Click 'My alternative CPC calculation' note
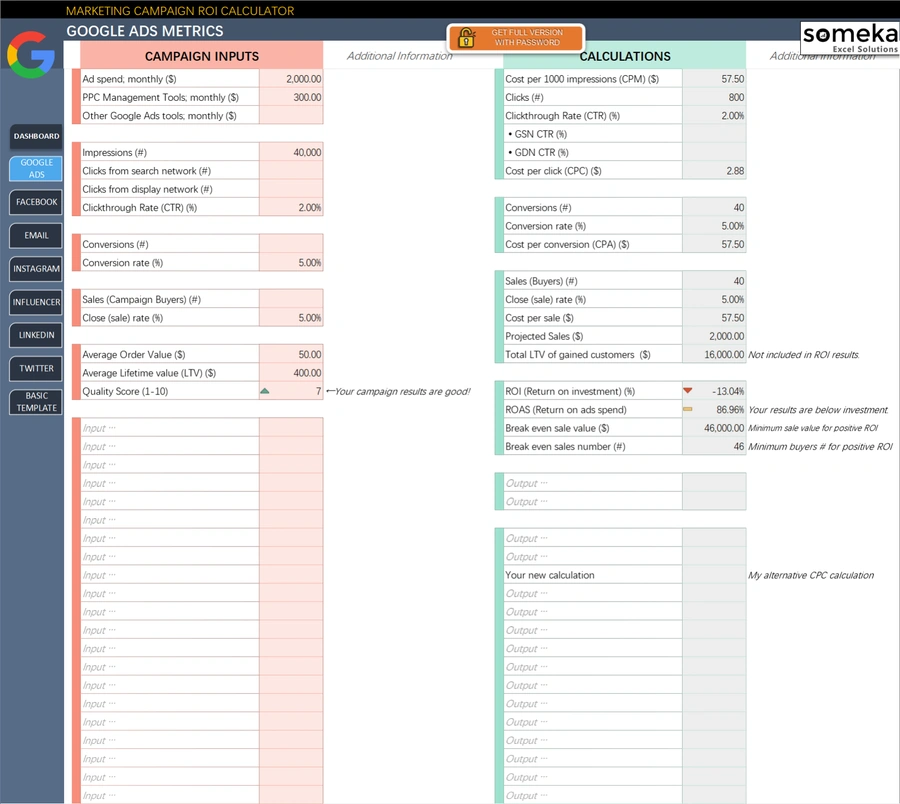 (x=810, y=574)
